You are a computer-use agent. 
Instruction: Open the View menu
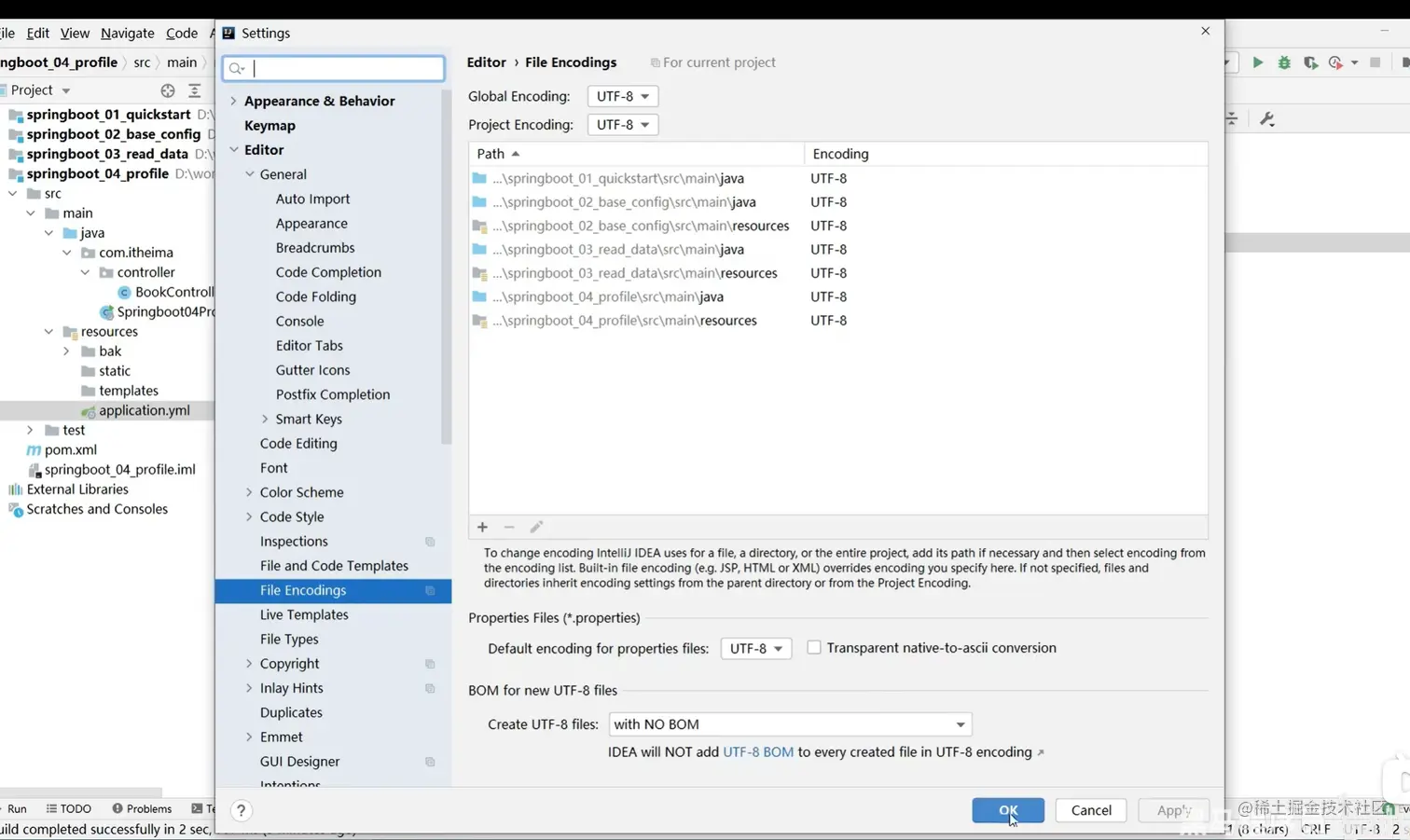click(x=75, y=33)
